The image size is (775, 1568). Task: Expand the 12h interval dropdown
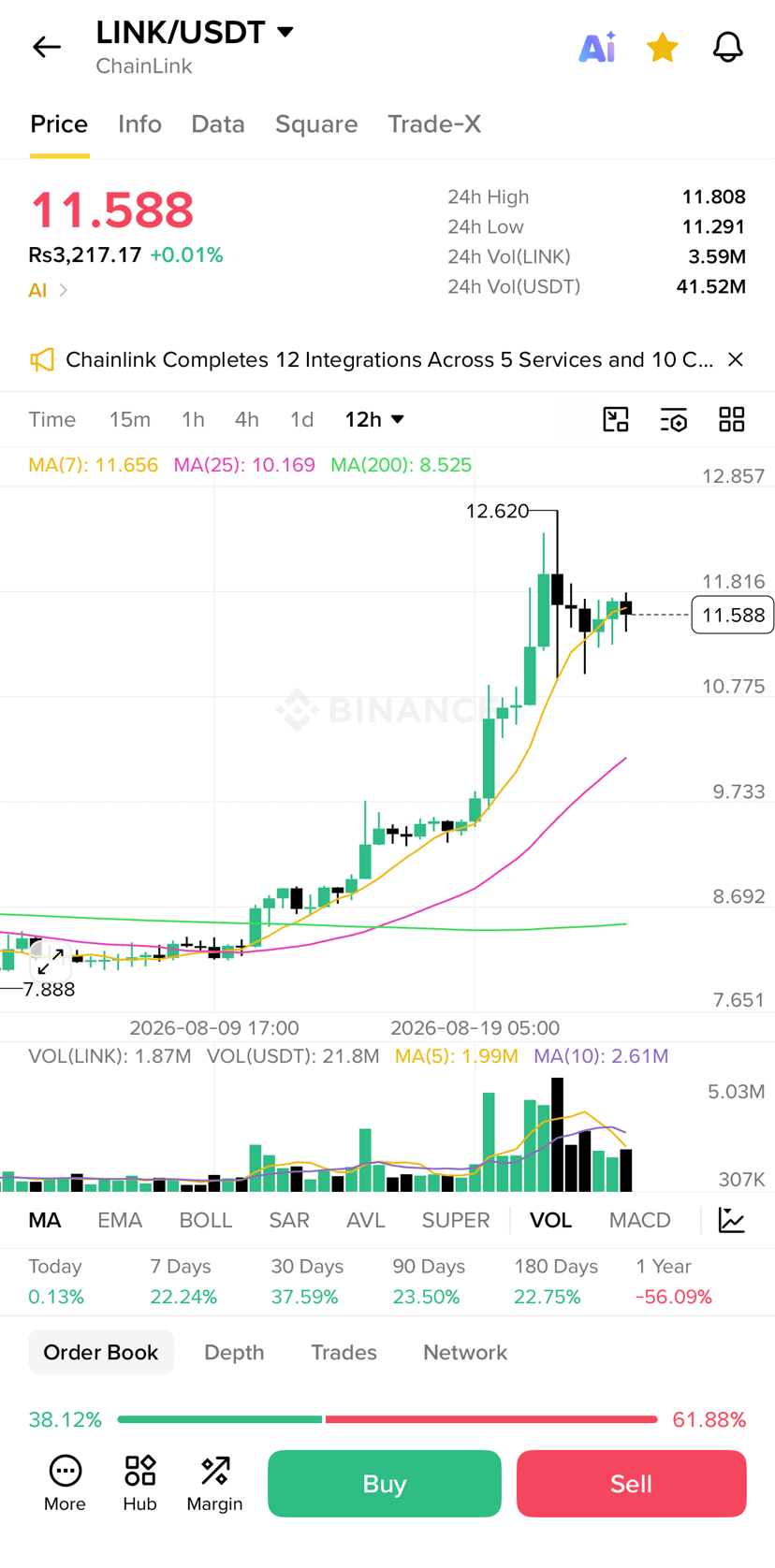[374, 419]
